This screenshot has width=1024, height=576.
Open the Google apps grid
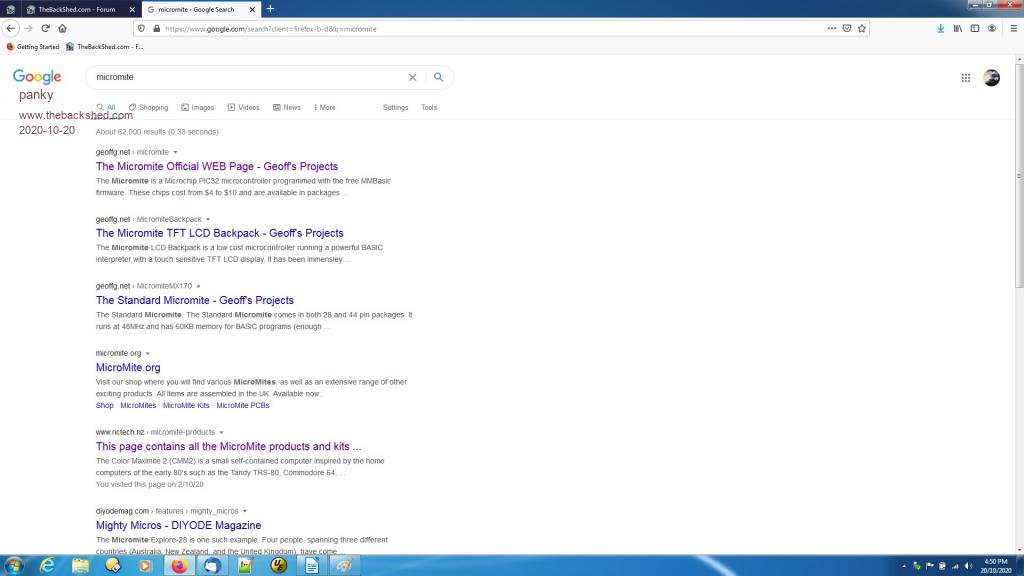click(965, 78)
